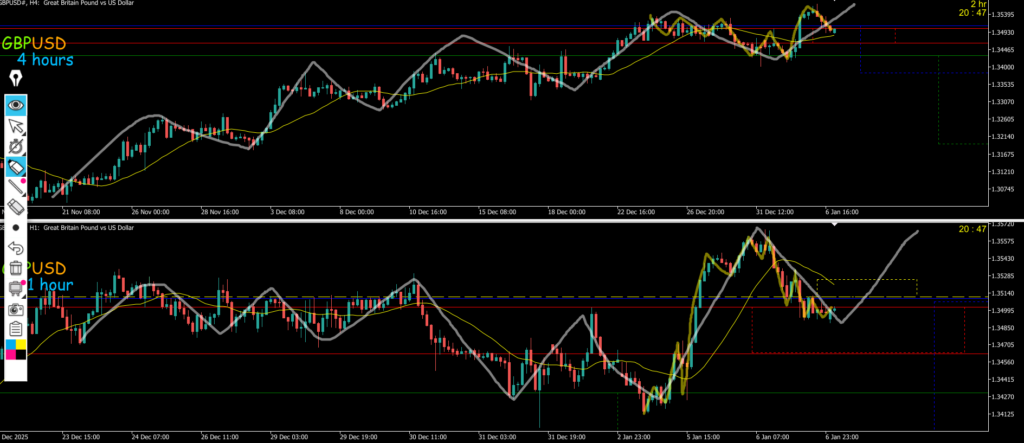Take a screenshot with the camera icon

(16, 308)
